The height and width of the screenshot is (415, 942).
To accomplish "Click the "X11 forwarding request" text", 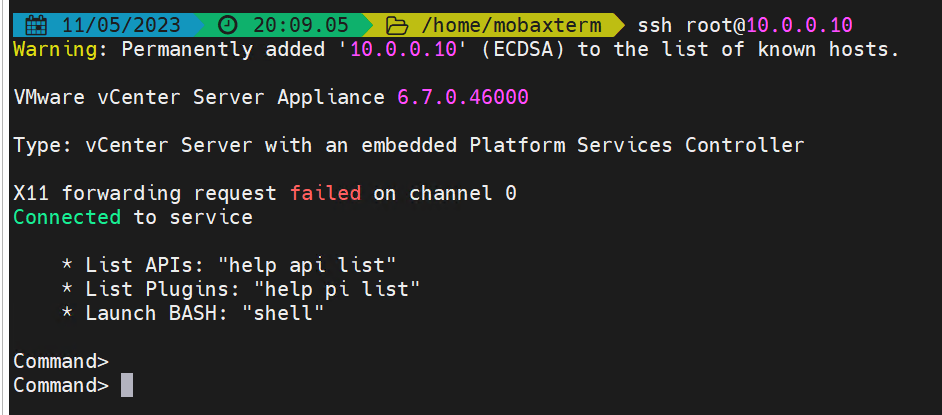I will 146,193.
